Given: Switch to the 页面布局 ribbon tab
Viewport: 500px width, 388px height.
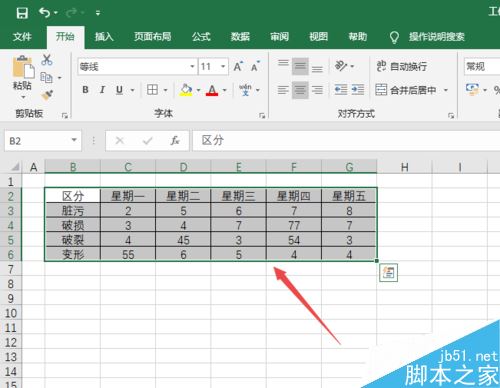Looking at the screenshot, I should pyautogui.click(x=153, y=36).
